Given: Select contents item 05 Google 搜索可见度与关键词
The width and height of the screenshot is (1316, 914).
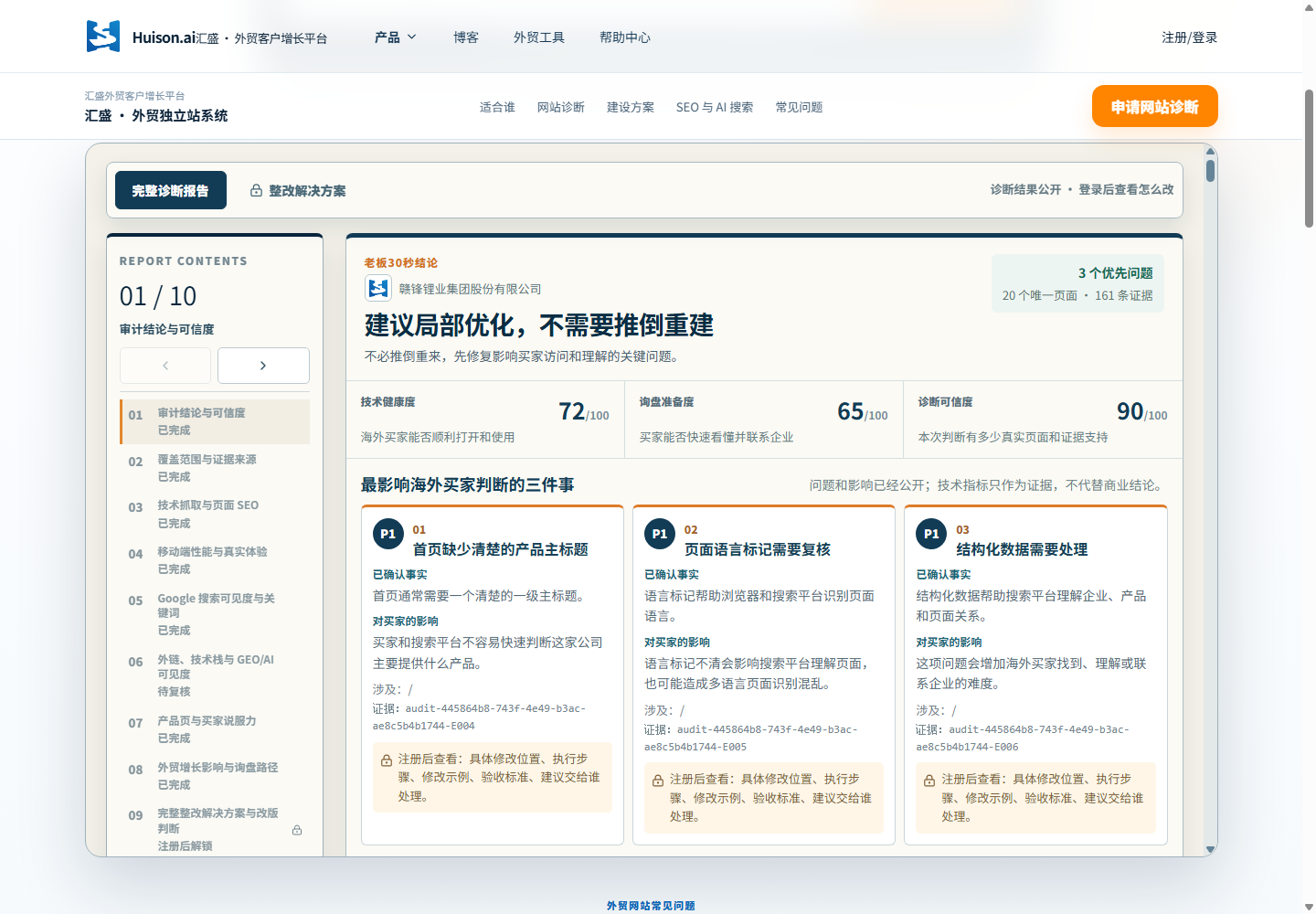Looking at the screenshot, I should pos(215,614).
